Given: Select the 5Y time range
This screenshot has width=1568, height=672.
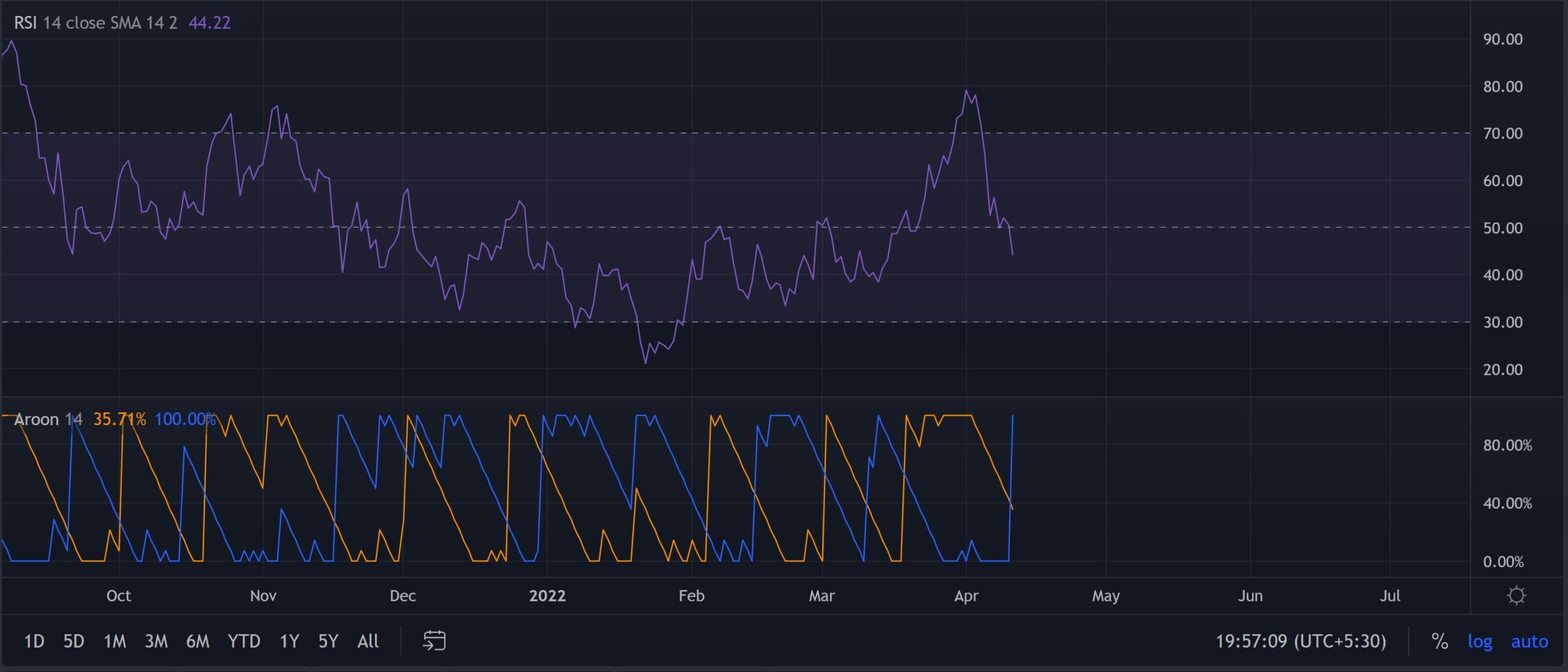Looking at the screenshot, I should click(328, 641).
